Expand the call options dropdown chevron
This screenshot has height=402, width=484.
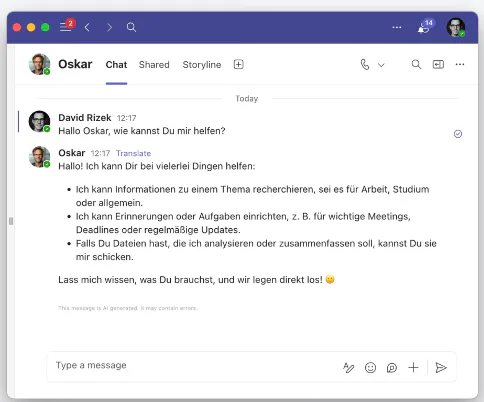click(381, 65)
